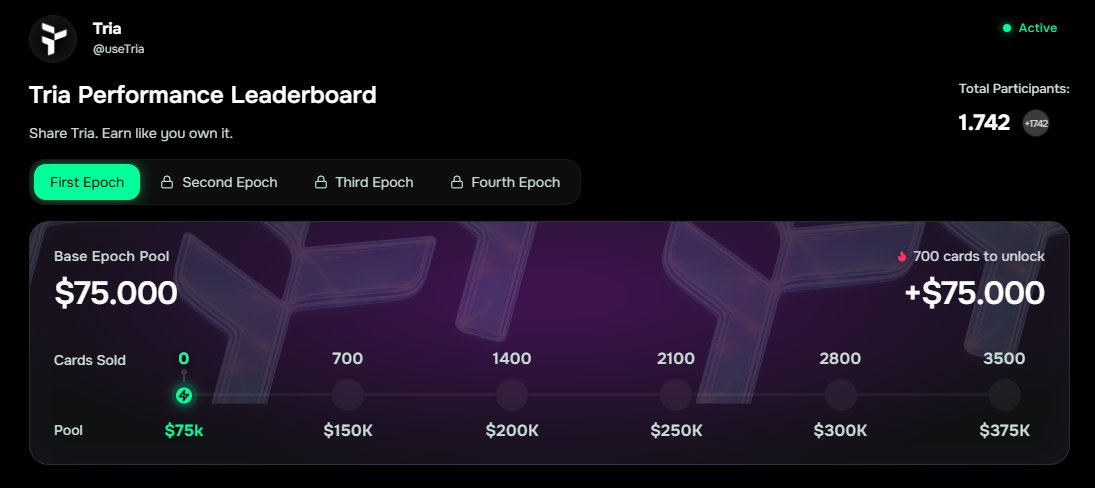The width and height of the screenshot is (1095, 488).
Task: Click the green lightning bolt progress marker
Action: click(184, 395)
